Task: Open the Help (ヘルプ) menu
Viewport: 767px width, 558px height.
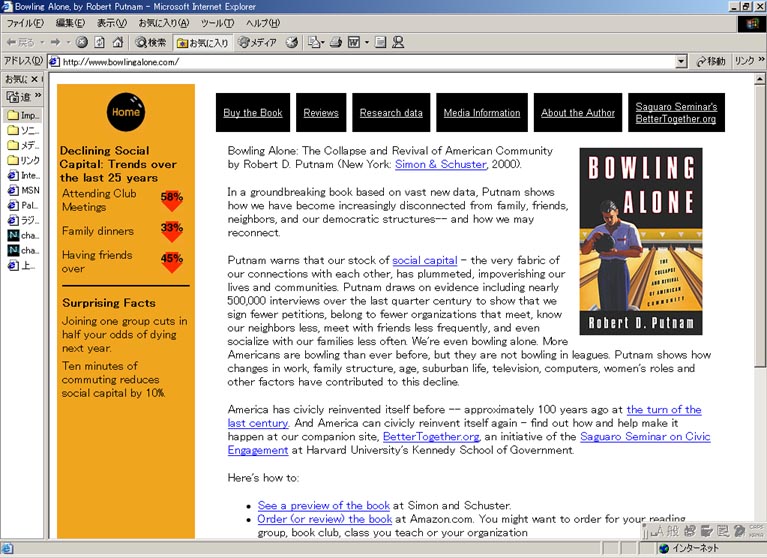Action: 263,23
